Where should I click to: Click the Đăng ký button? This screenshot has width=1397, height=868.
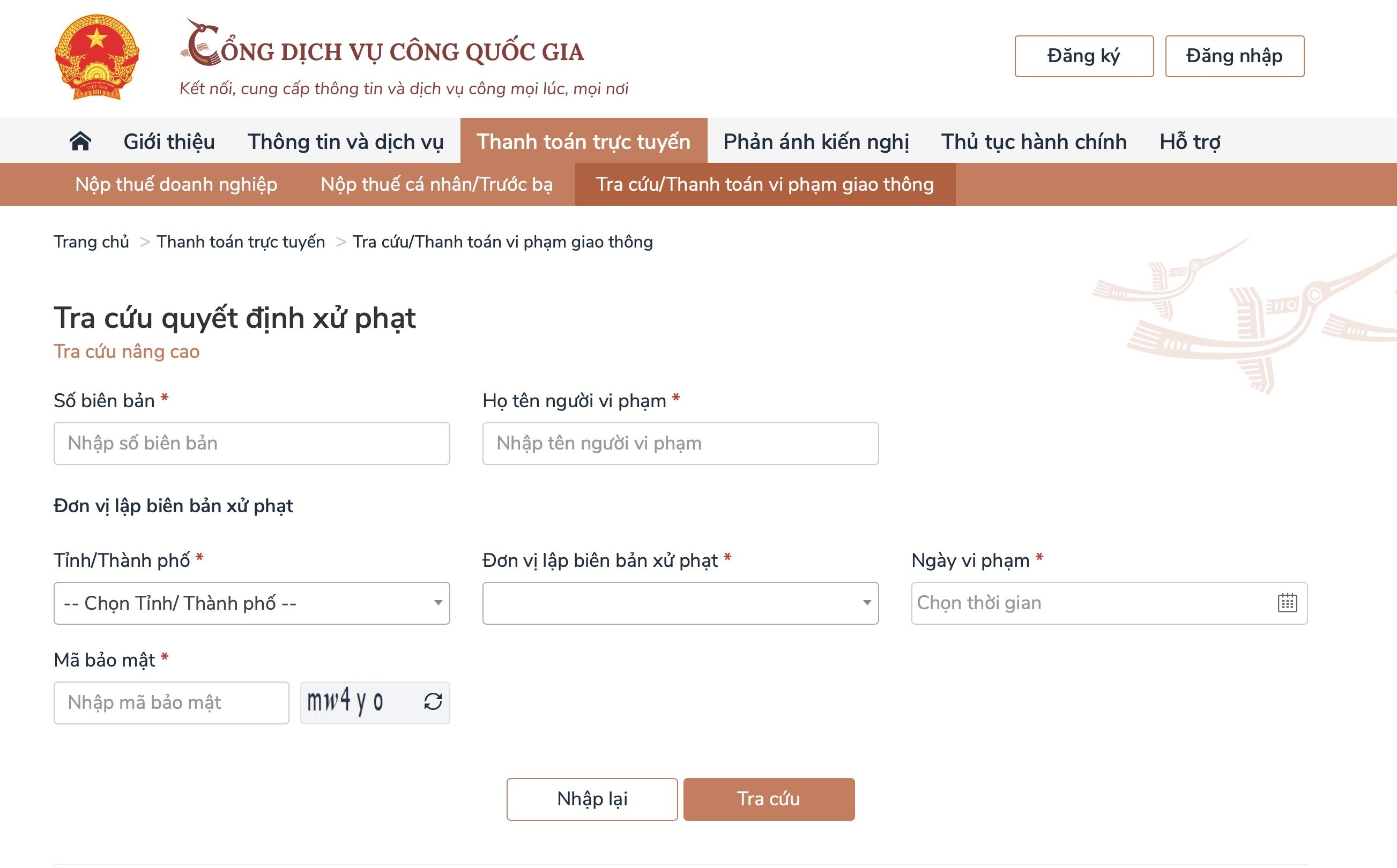pos(1083,55)
